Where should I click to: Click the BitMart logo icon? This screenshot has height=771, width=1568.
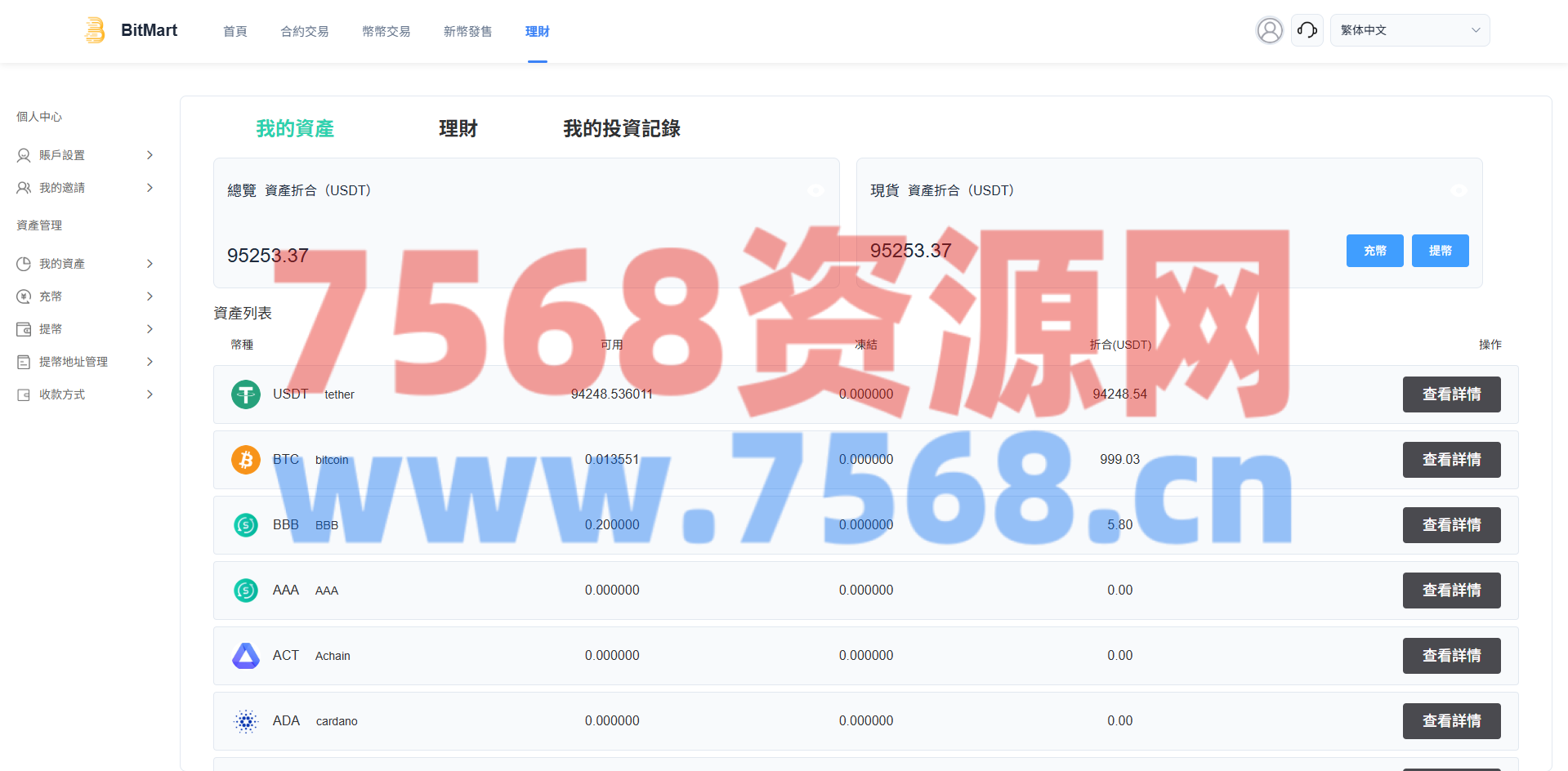click(96, 30)
